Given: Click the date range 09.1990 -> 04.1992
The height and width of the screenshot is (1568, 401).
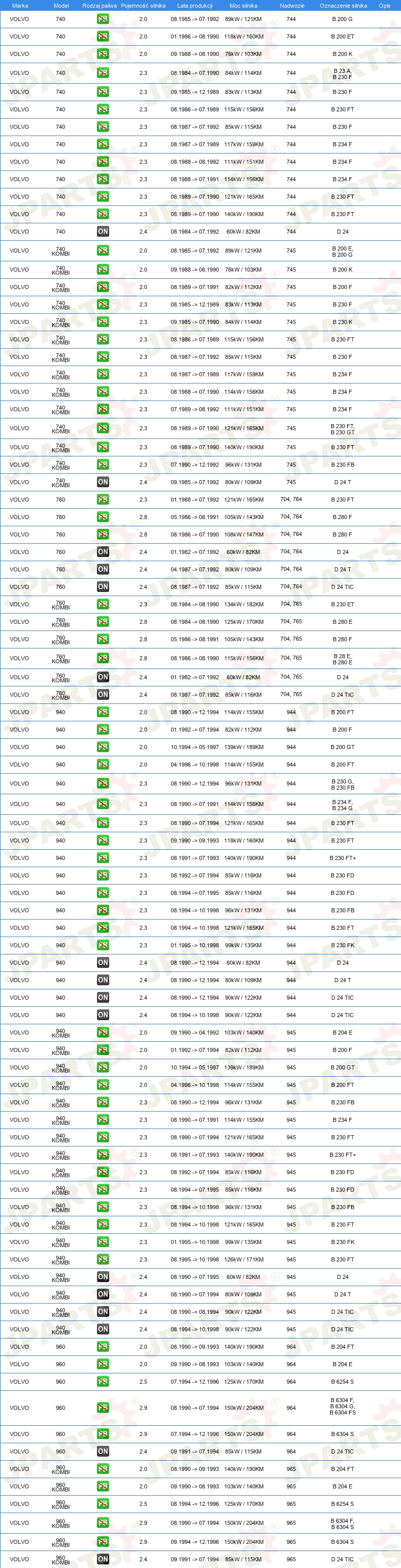Looking at the screenshot, I should [x=194, y=1032].
